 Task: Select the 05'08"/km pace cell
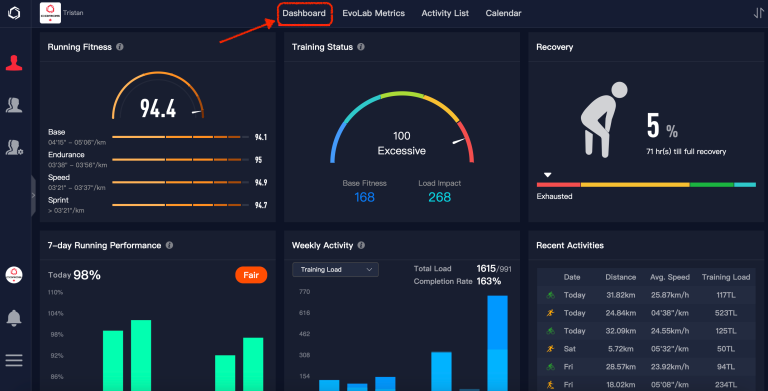(670, 385)
